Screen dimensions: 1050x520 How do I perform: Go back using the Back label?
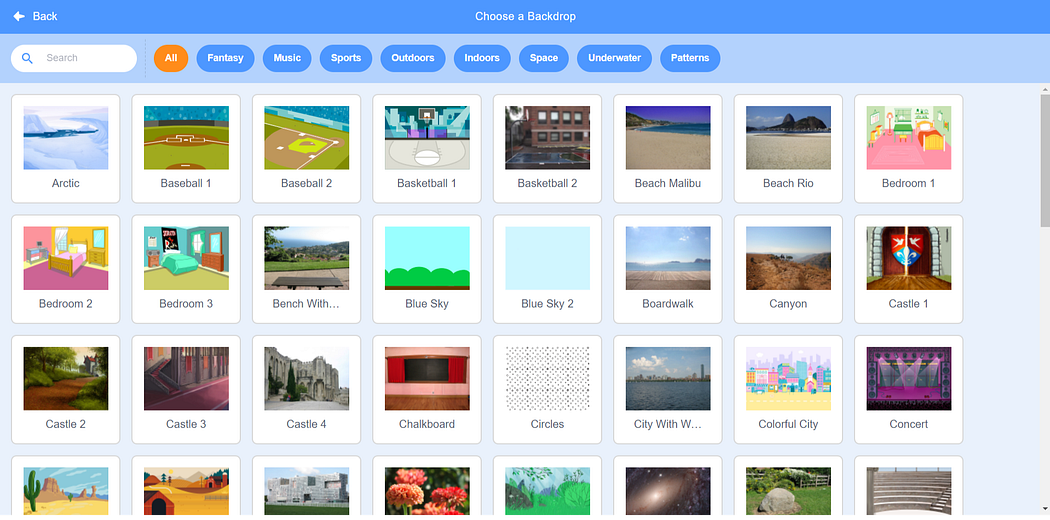tap(45, 16)
